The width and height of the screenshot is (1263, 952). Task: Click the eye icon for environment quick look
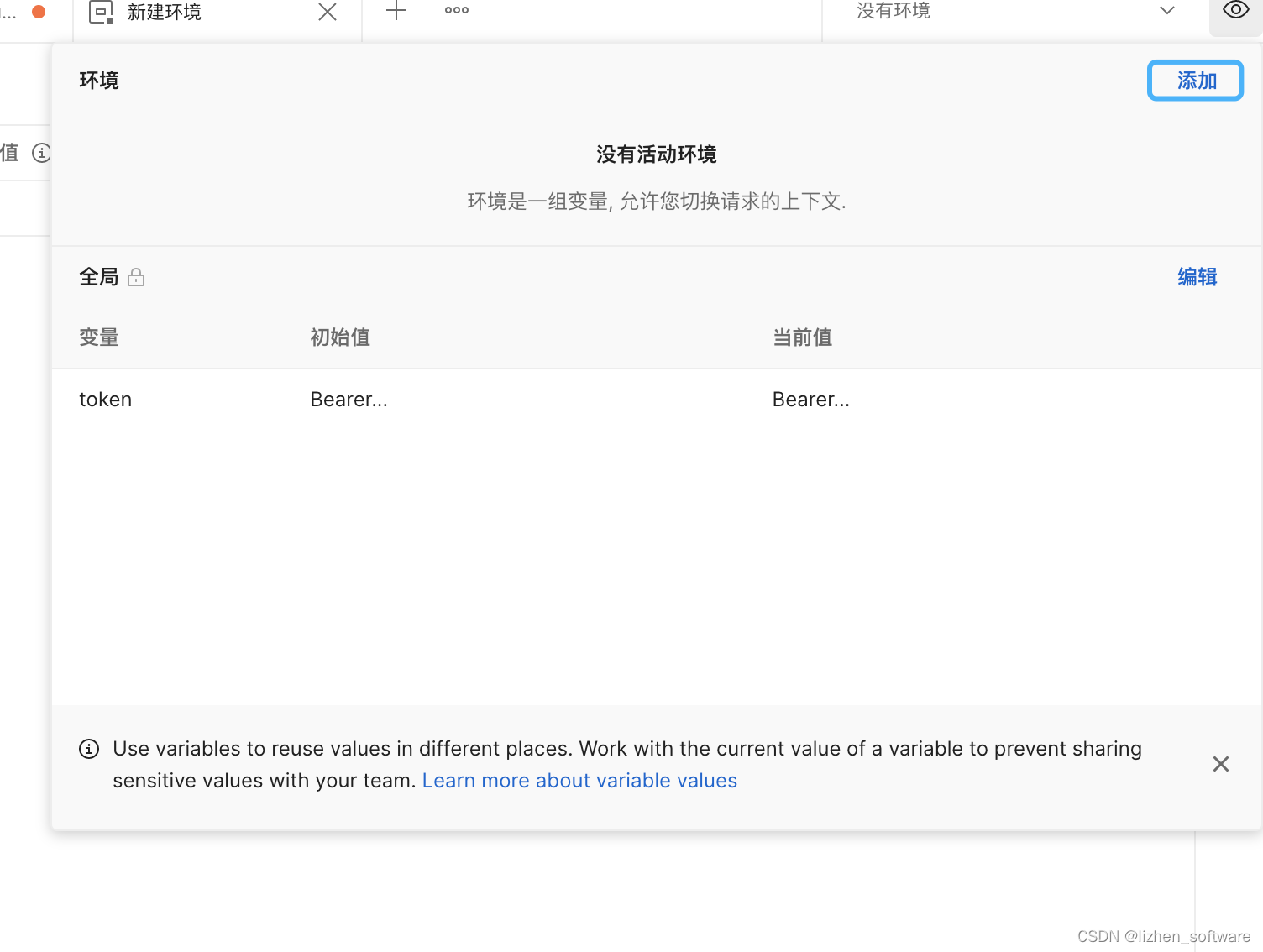pyautogui.click(x=1235, y=11)
